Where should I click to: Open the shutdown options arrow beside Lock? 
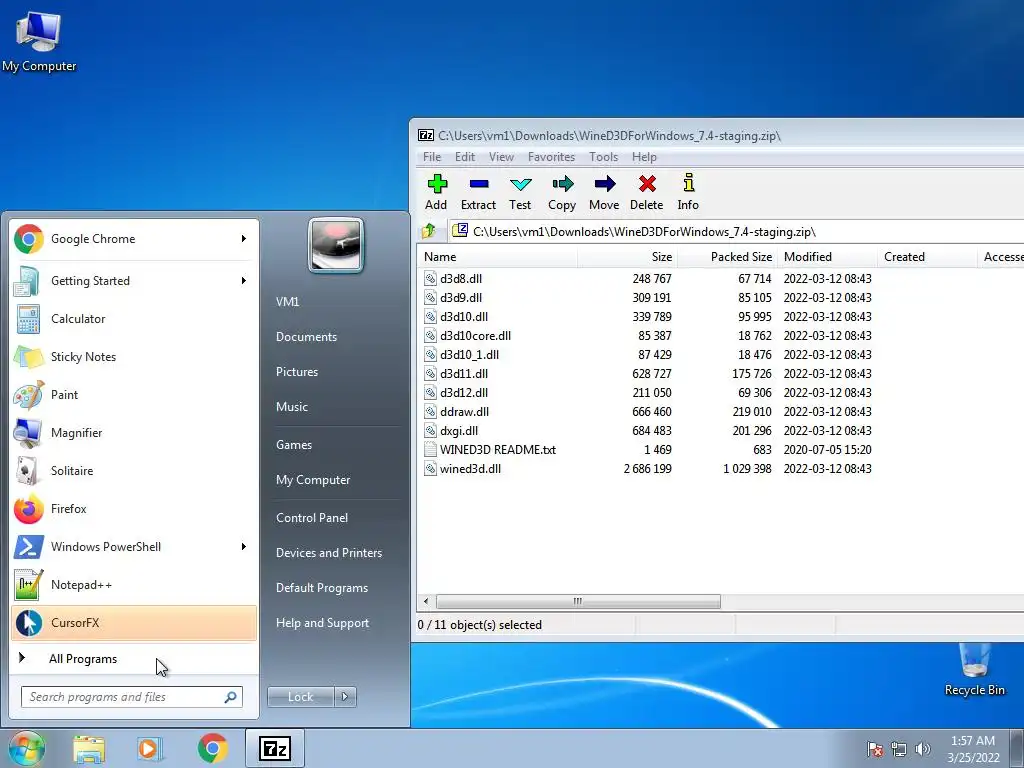point(345,697)
